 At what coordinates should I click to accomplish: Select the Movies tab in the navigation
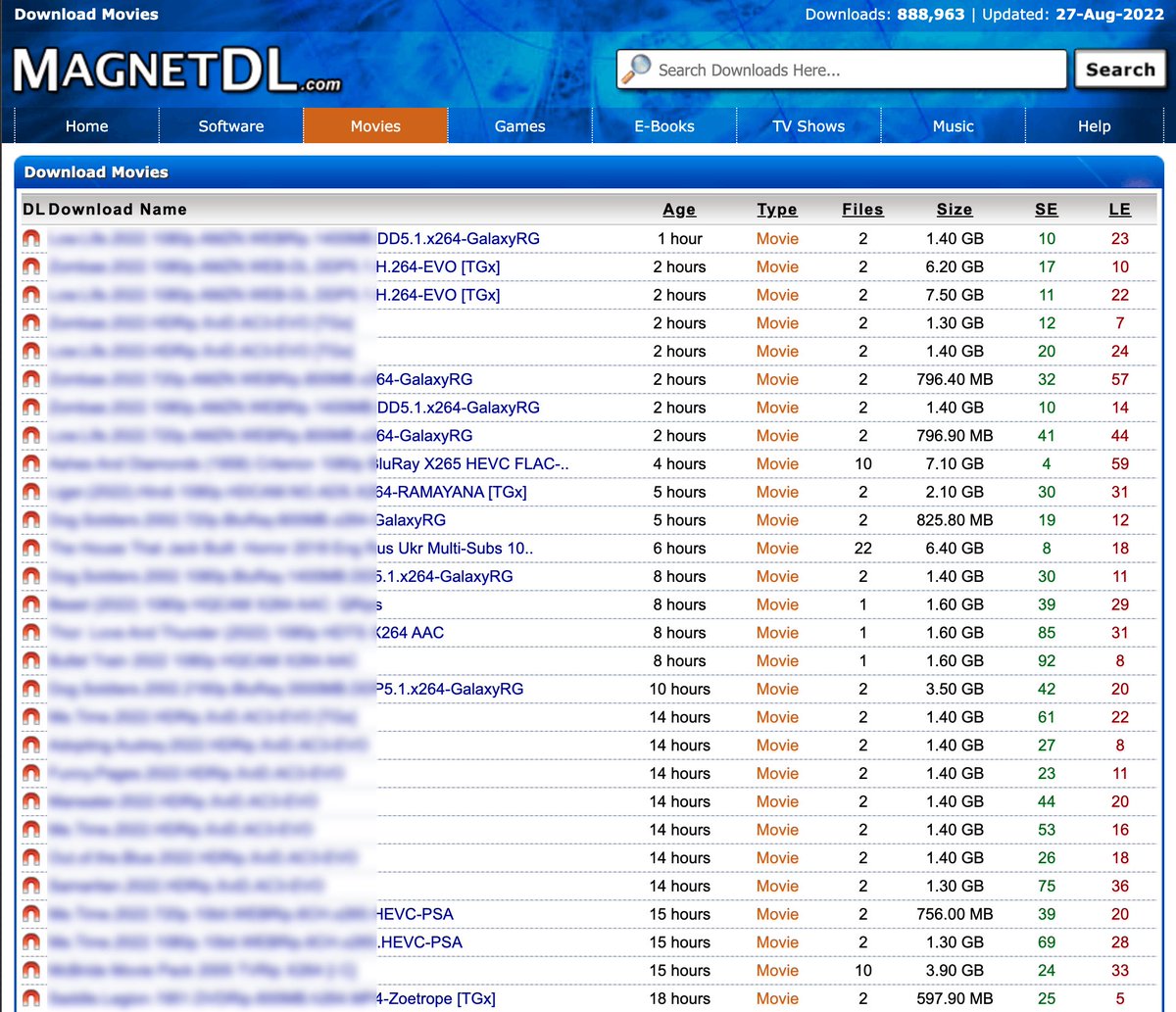point(375,126)
